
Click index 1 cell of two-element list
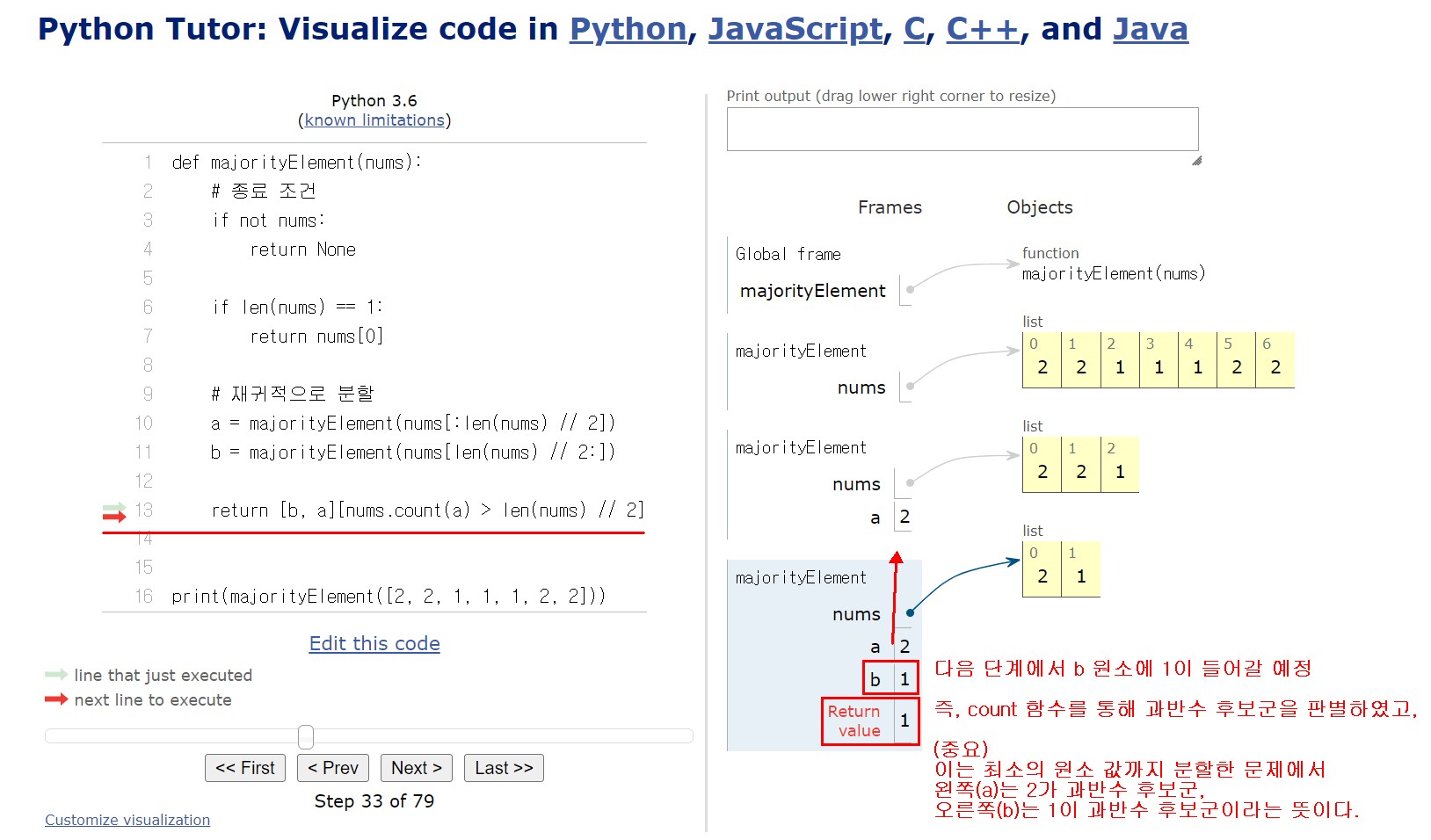click(x=1081, y=568)
